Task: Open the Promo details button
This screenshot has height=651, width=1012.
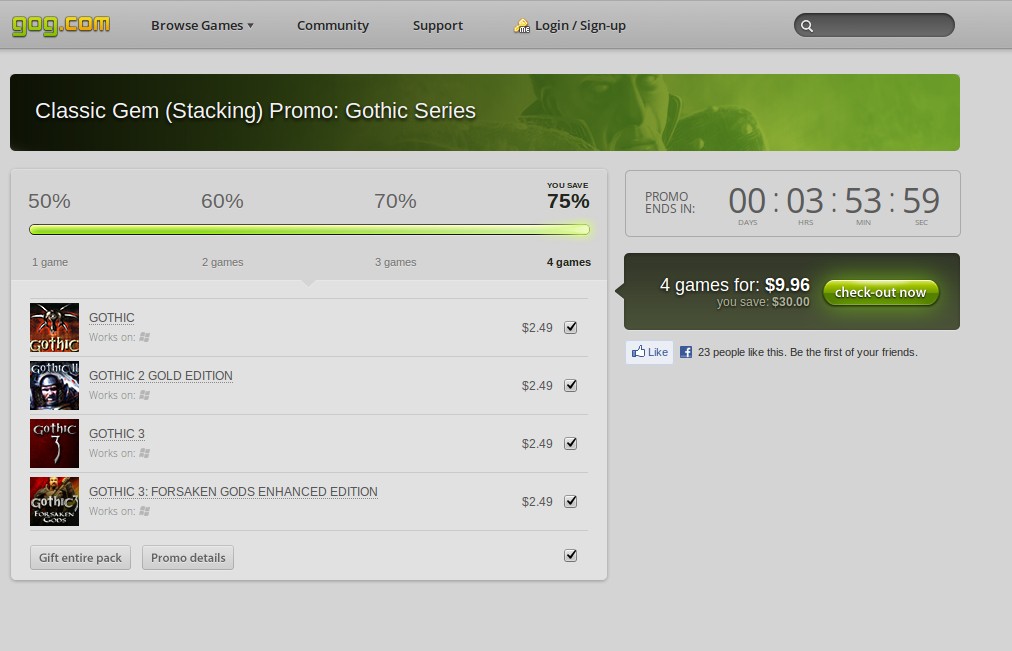Action: tap(188, 557)
